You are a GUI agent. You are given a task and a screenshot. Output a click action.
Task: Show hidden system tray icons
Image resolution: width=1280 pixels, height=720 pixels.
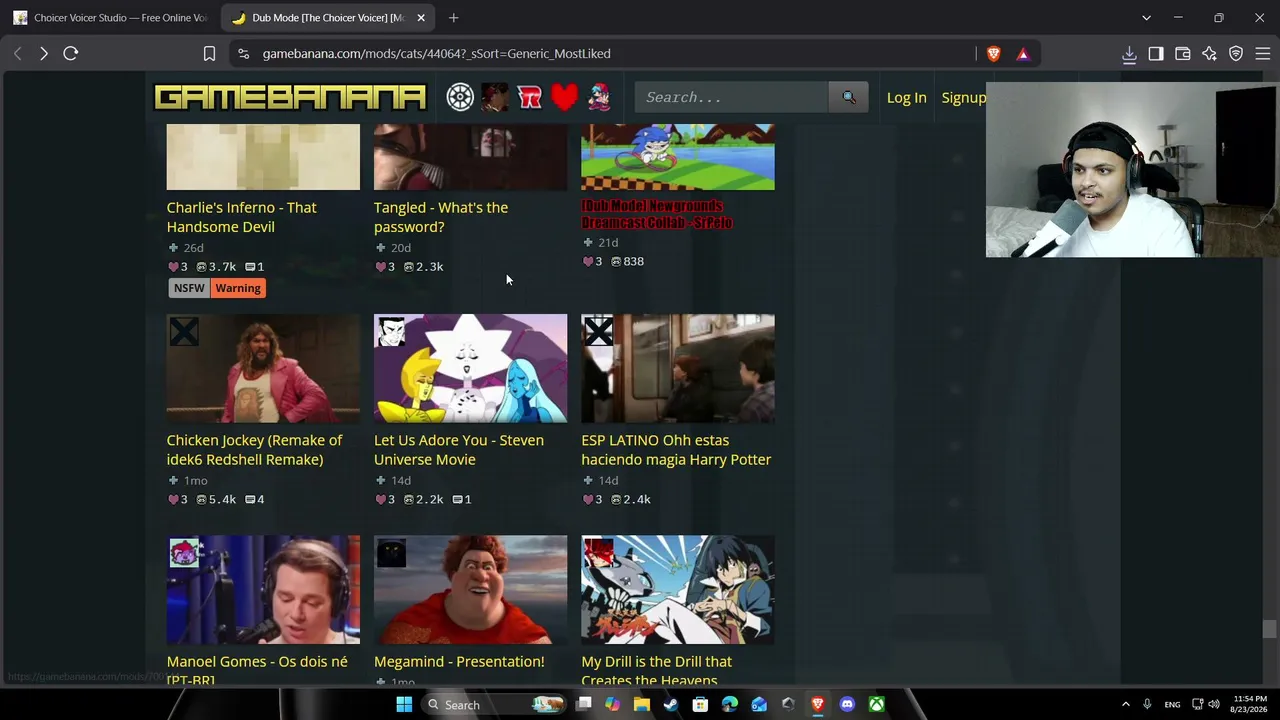1125,705
